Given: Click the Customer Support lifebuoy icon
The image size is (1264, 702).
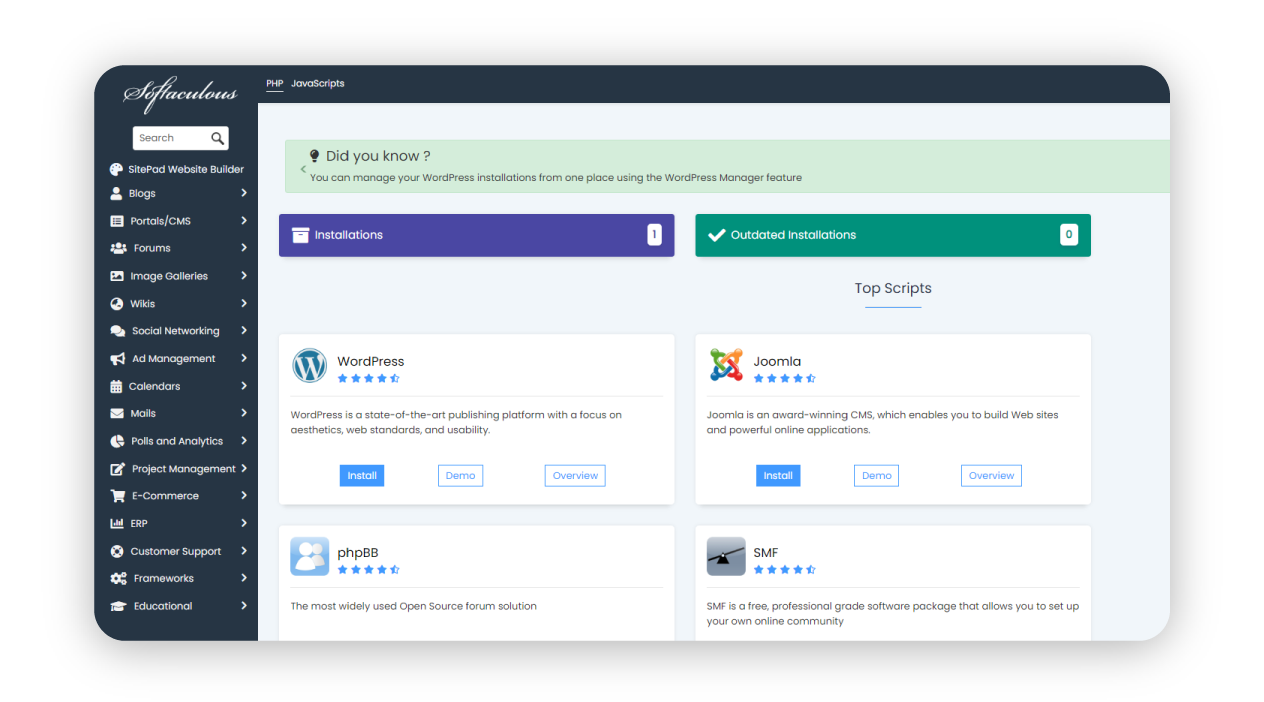Looking at the screenshot, I should (x=117, y=551).
